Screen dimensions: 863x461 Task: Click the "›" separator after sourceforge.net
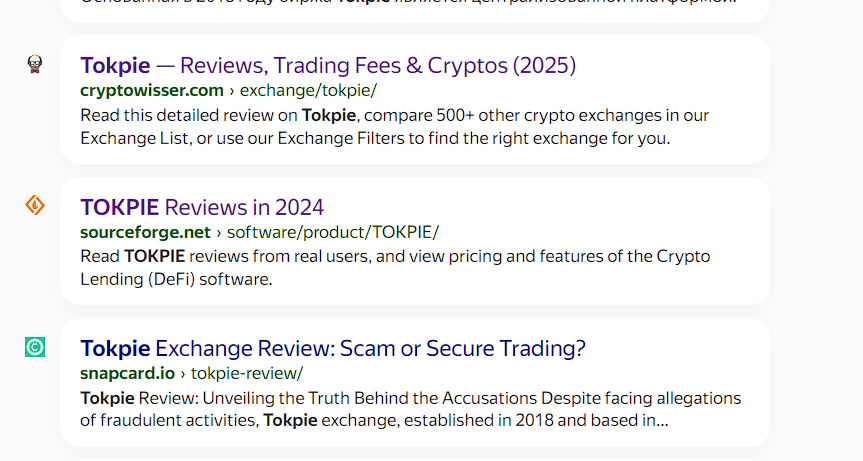point(219,232)
